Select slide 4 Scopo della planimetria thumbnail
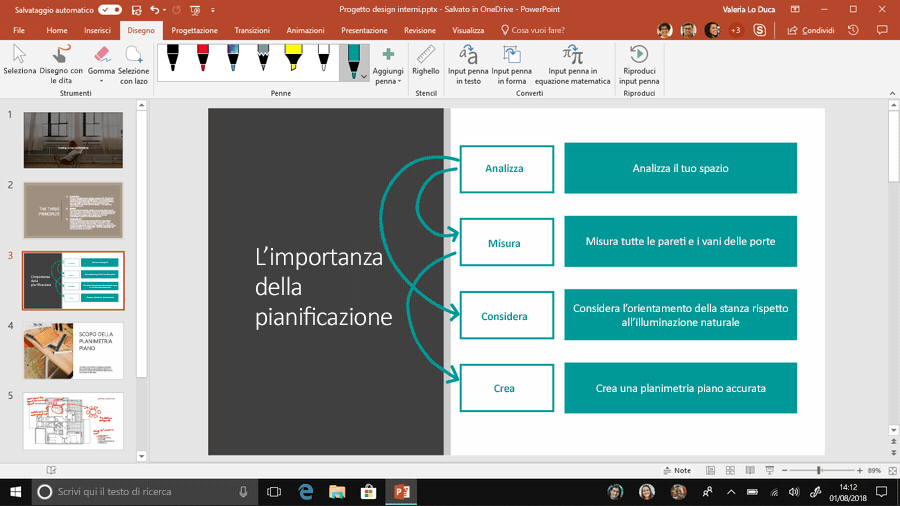The height and width of the screenshot is (506, 900). 73,351
